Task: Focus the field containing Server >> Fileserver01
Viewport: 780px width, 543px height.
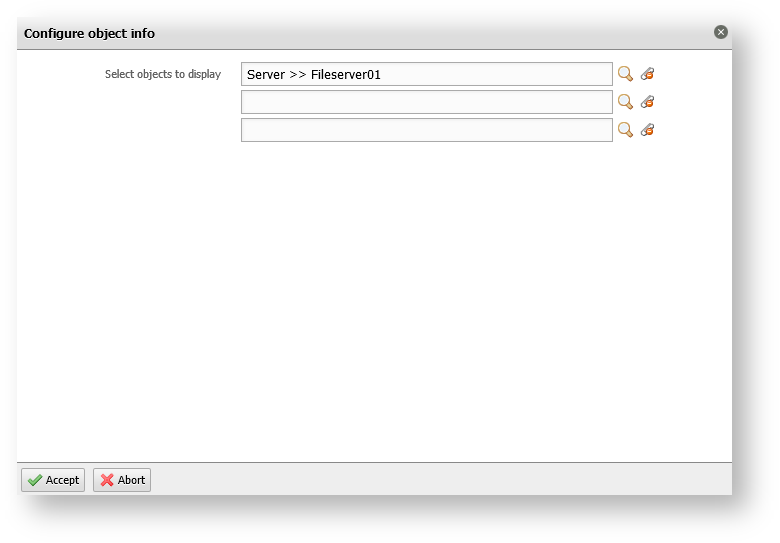Action: (427, 74)
